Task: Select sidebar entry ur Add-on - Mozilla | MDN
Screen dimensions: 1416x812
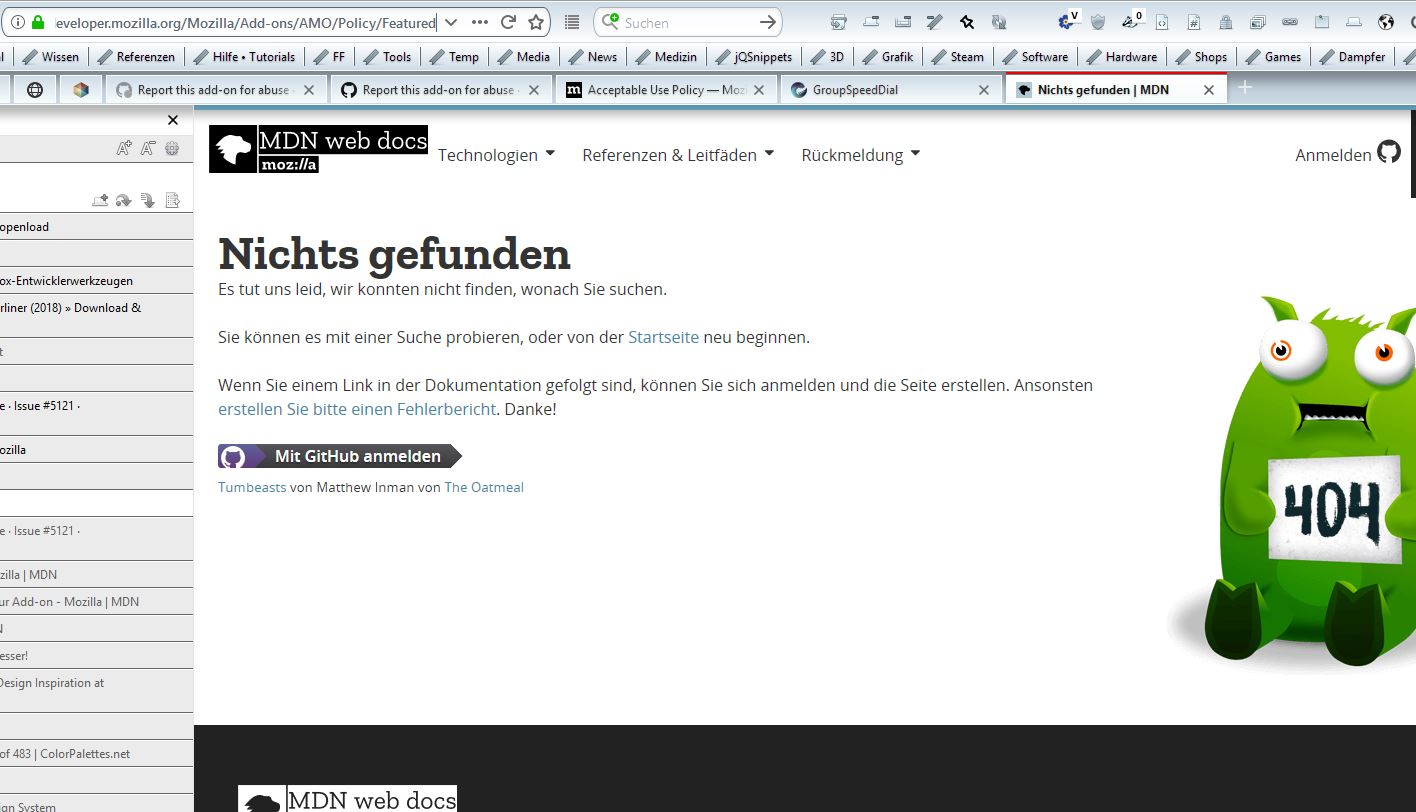Action: point(97,602)
